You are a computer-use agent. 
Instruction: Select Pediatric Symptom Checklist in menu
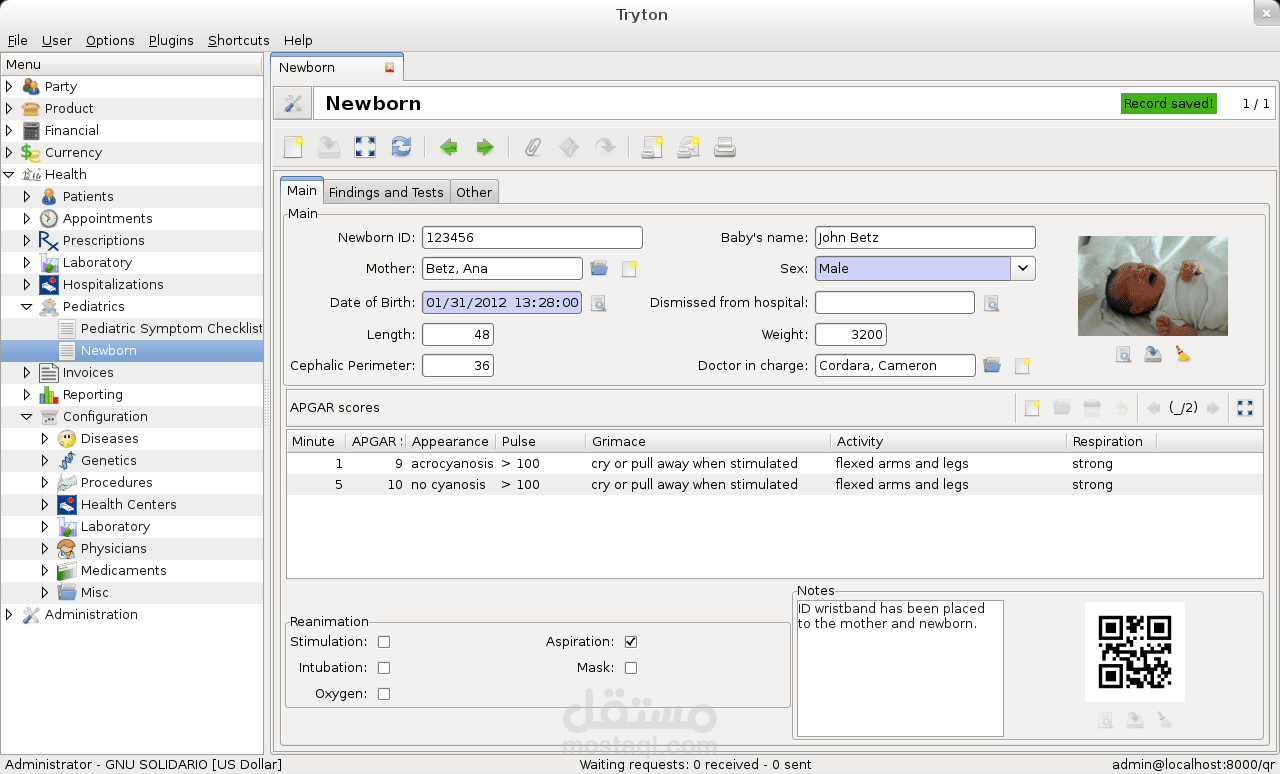coord(170,328)
